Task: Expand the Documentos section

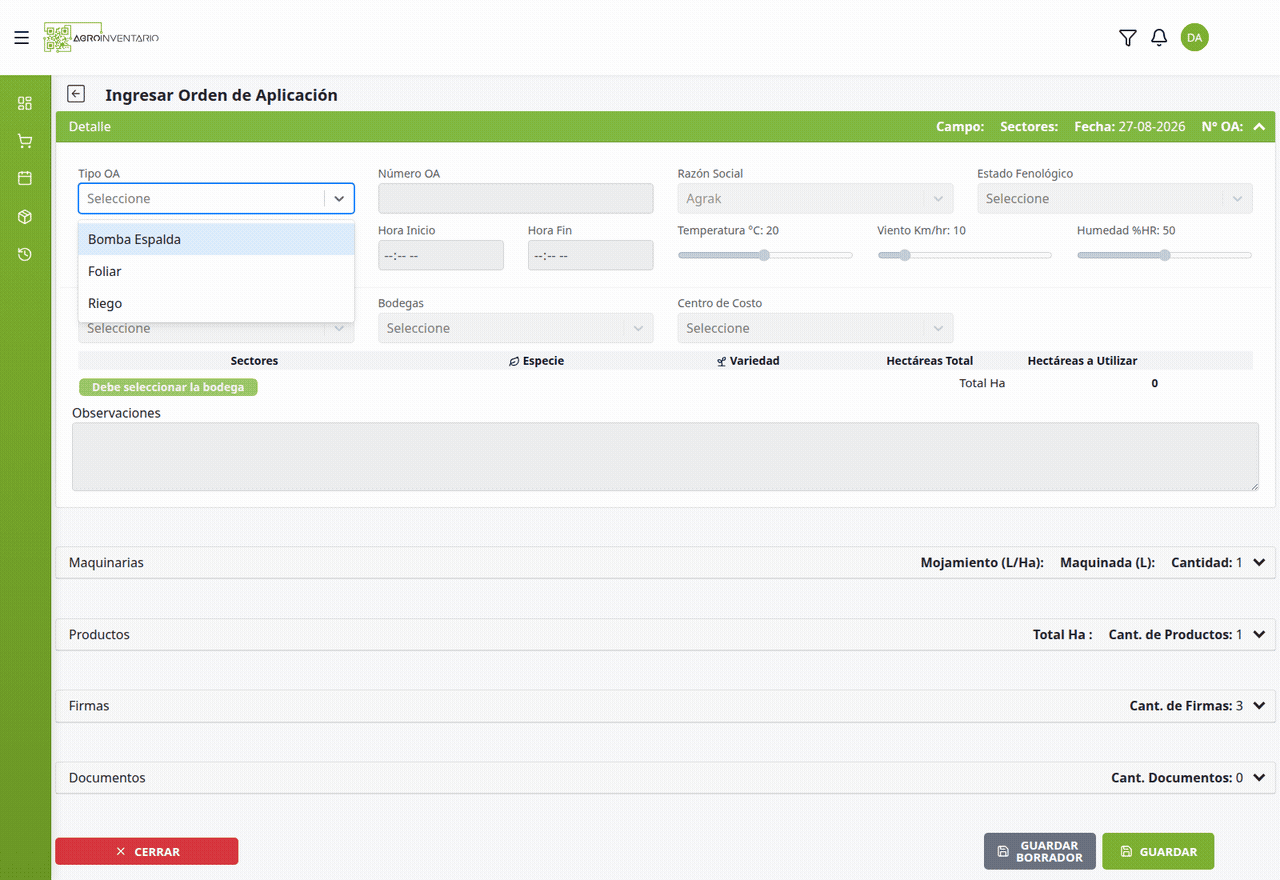Action: point(665,778)
